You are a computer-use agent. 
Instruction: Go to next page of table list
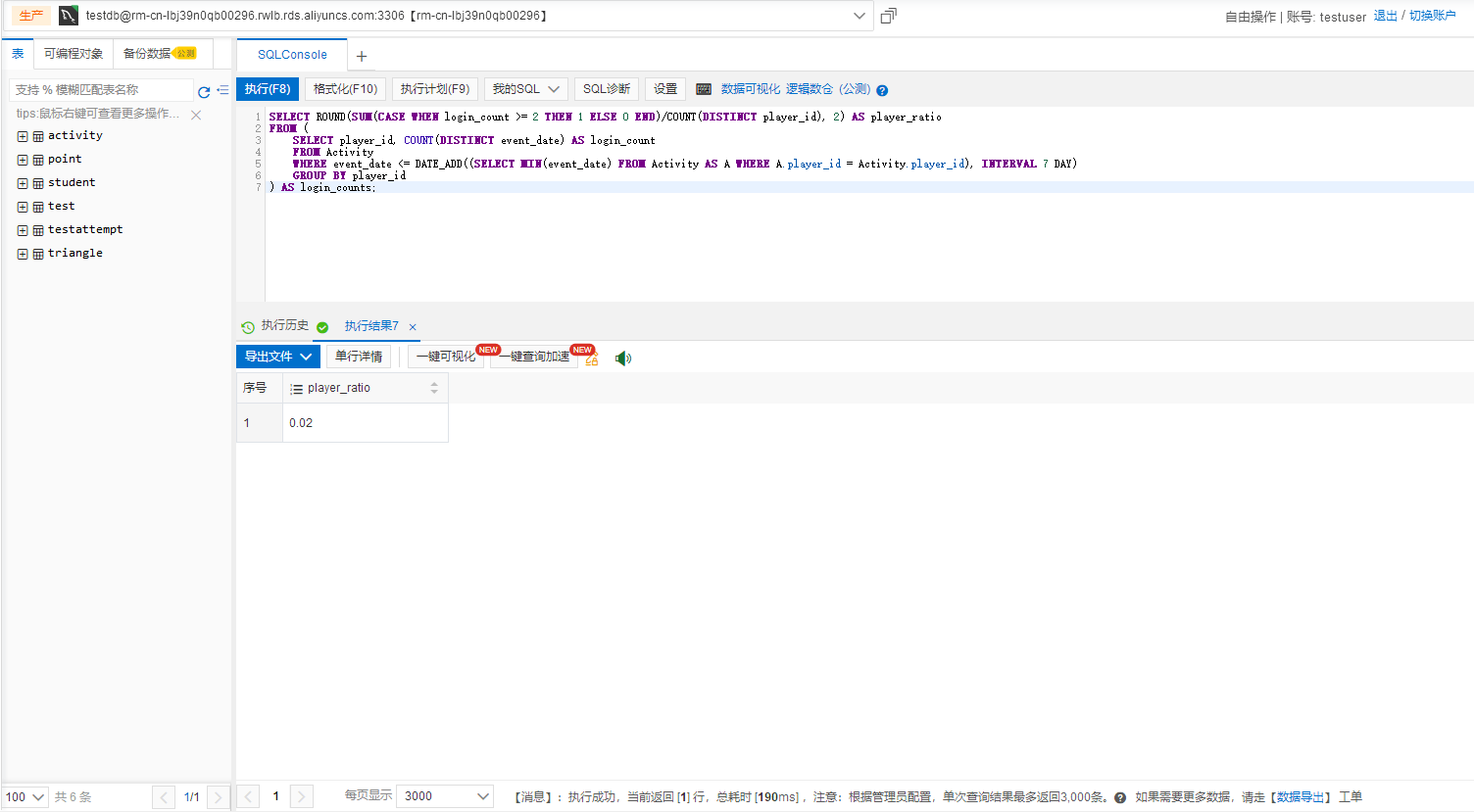219,797
